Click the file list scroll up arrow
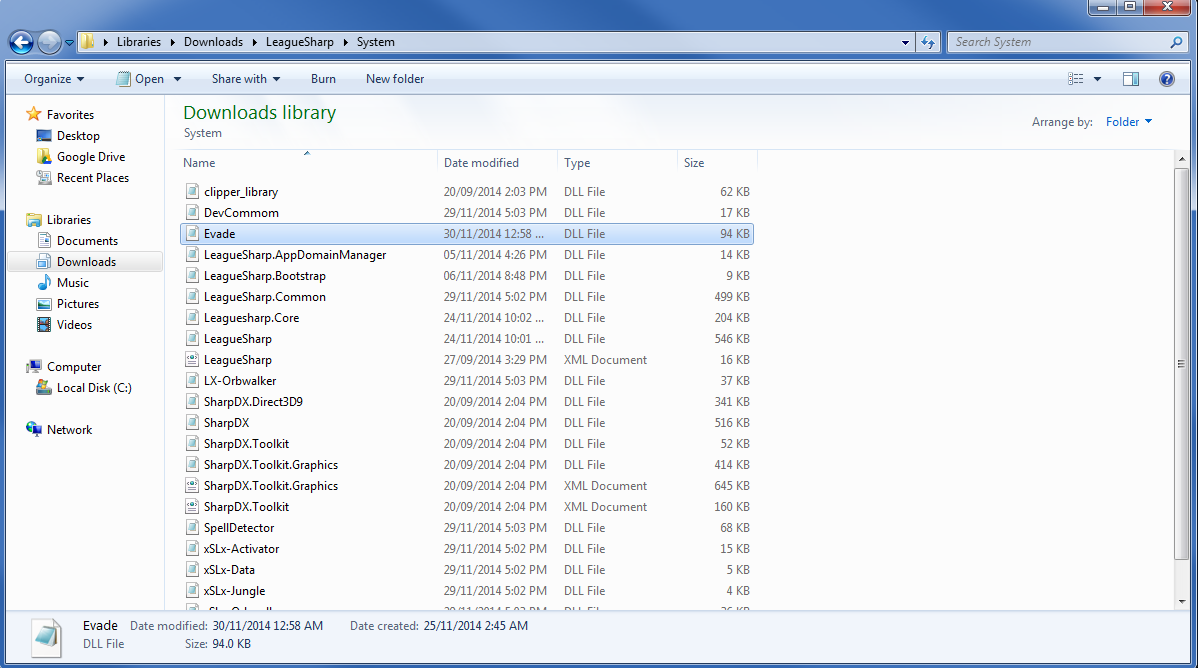The height and width of the screenshot is (668, 1198). click(1182, 159)
